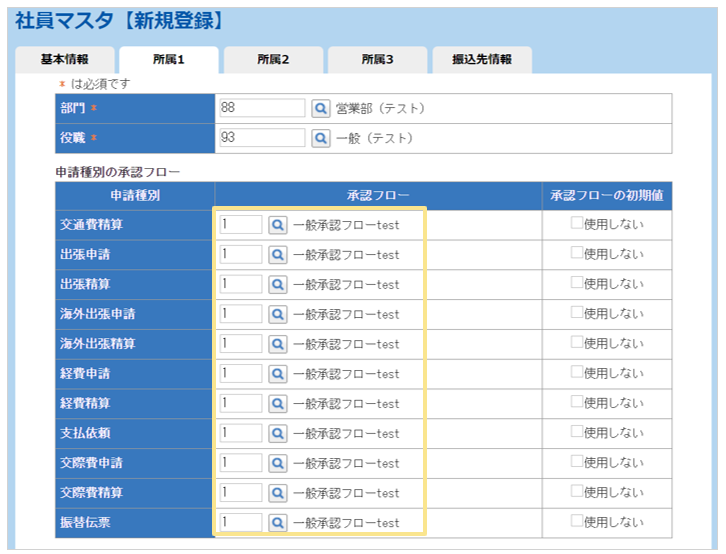
Task: Click the search icon beside 役職 field
Action: tap(321, 138)
